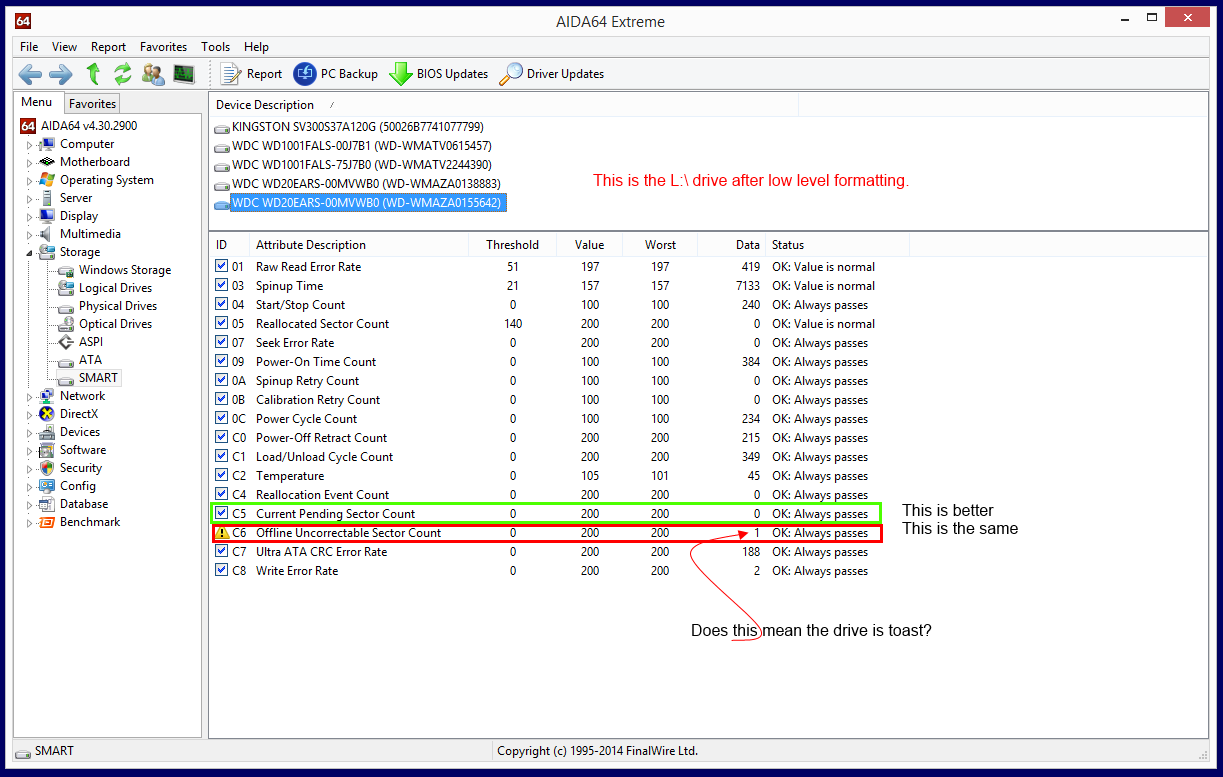The width and height of the screenshot is (1223, 777).
Task: Switch to the Favorites tab
Action: [x=92, y=103]
